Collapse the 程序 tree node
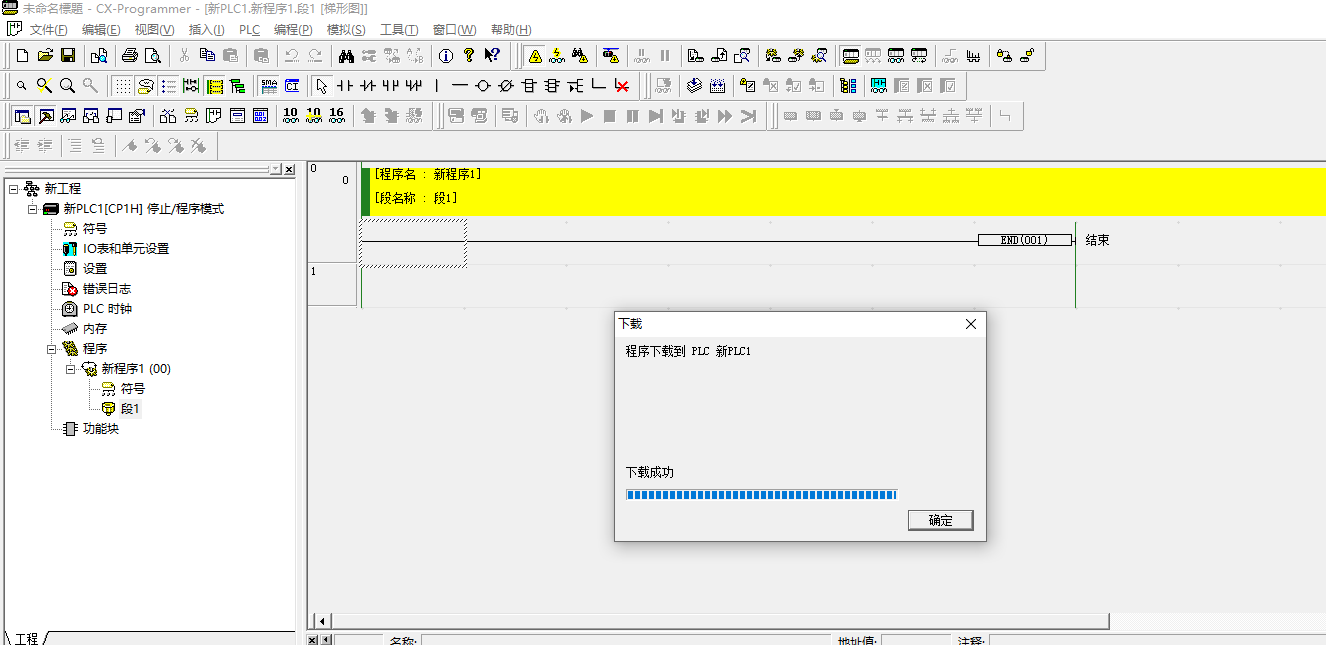 52,349
